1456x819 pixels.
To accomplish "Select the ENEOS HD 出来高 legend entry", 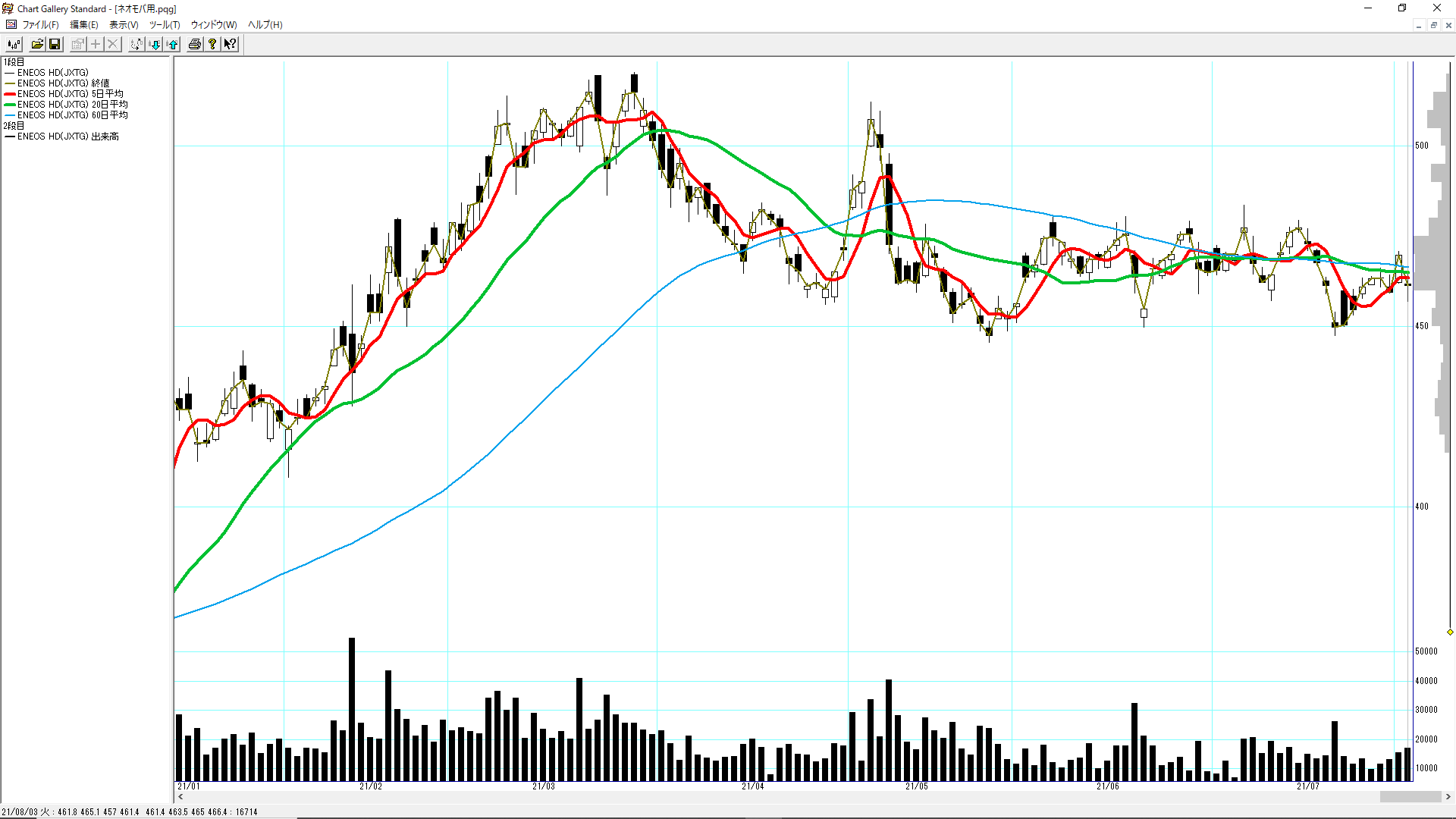I will point(67,136).
